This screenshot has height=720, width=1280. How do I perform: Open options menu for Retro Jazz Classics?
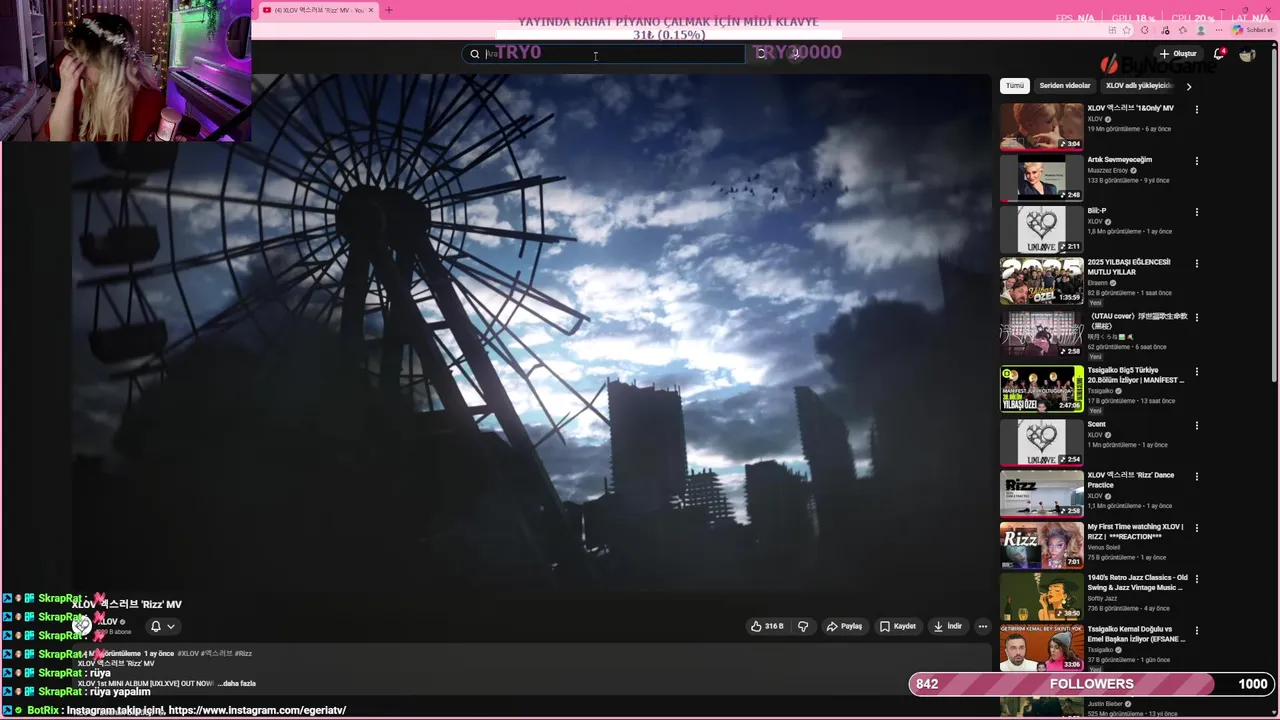[1196, 579]
